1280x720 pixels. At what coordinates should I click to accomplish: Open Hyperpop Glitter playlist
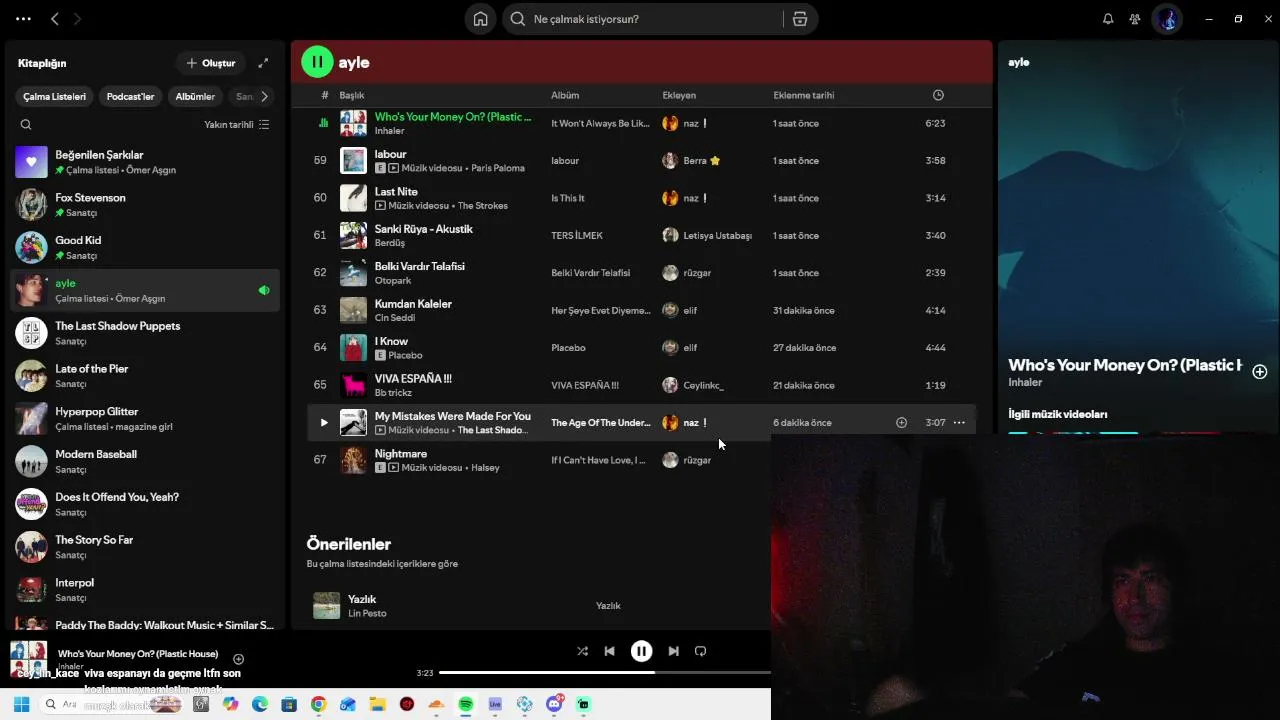click(x=145, y=418)
